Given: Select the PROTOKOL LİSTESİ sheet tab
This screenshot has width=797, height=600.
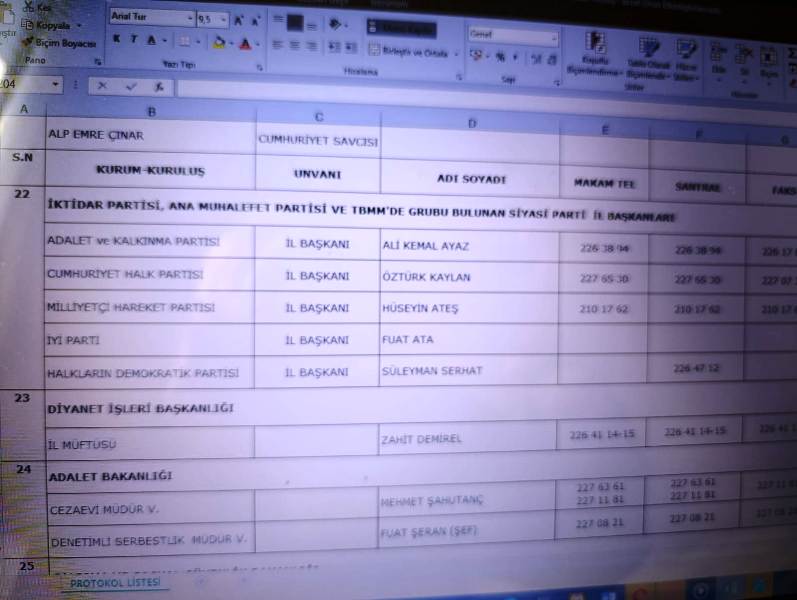Looking at the screenshot, I should [x=114, y=582].
